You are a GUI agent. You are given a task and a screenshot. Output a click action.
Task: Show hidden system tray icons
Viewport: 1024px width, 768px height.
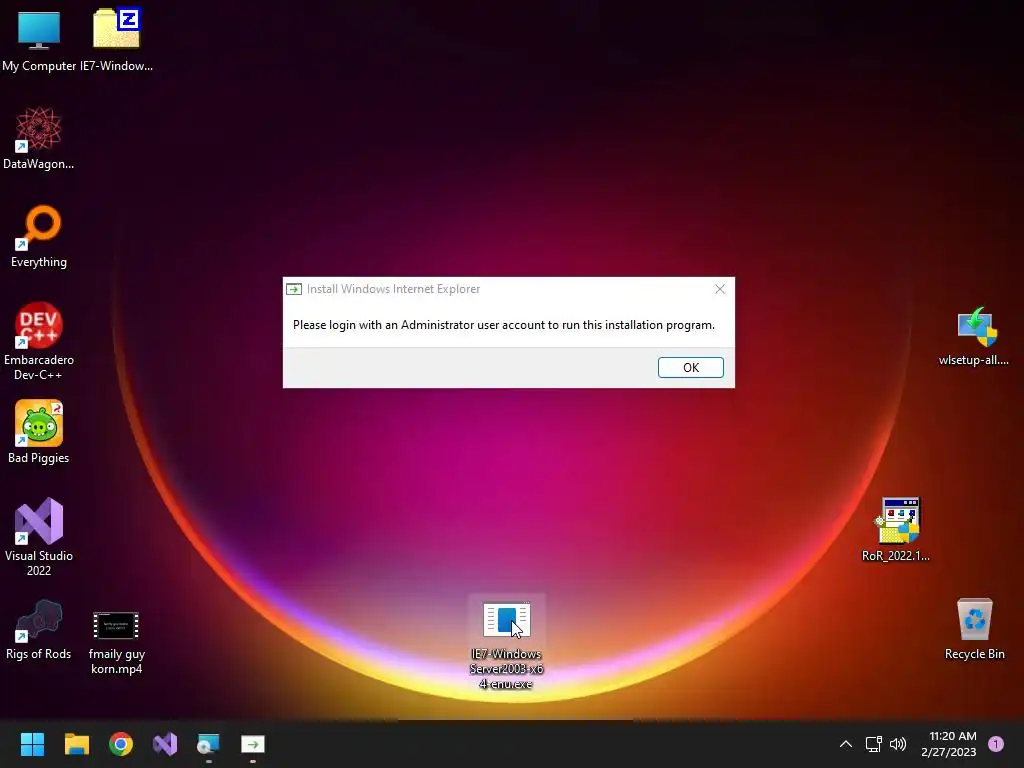click(x=846, y=744)
